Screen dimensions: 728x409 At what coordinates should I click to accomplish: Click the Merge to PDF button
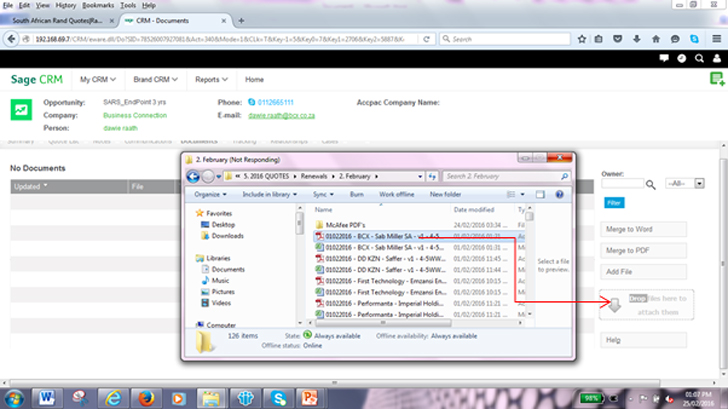coord(643,250)
